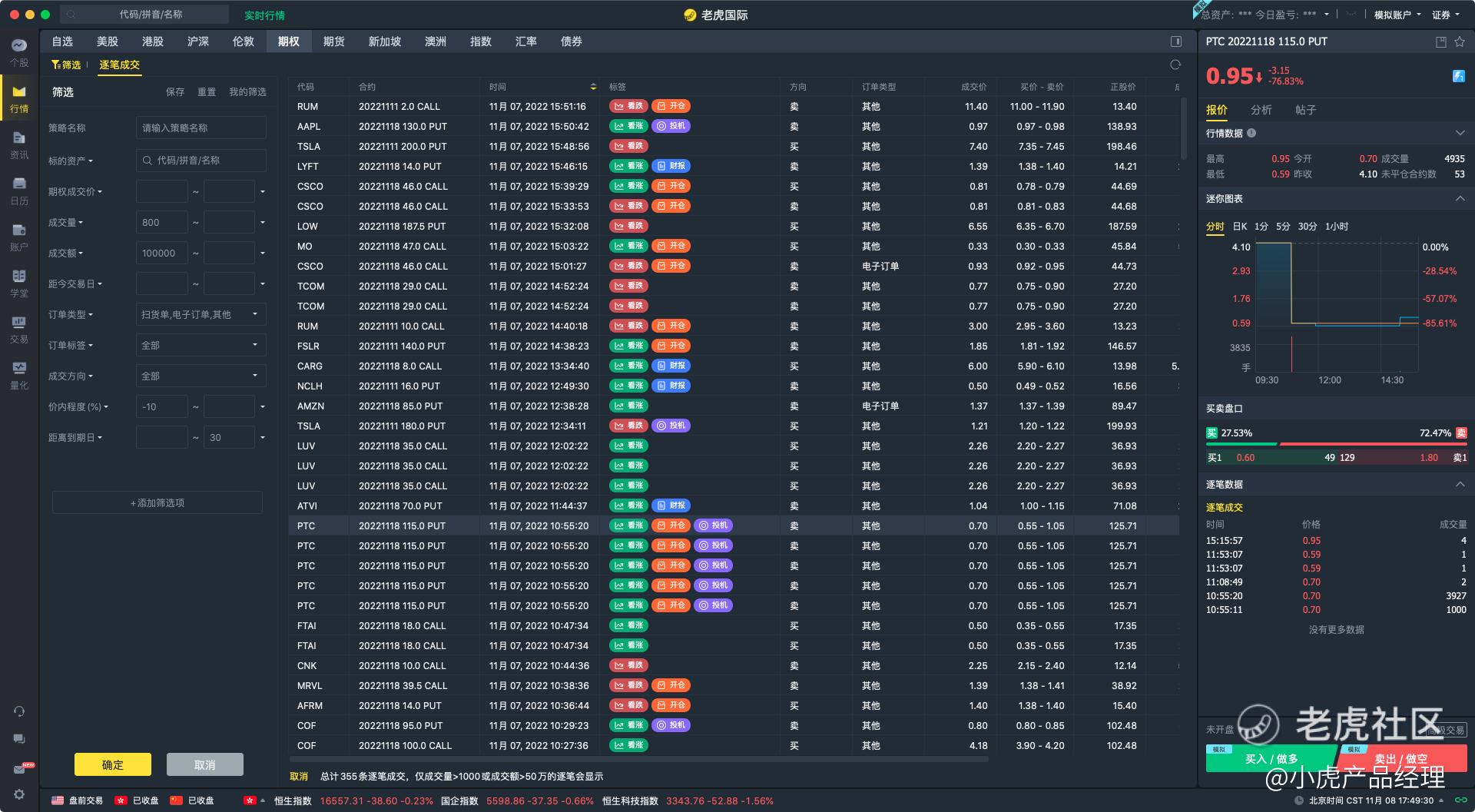Switch to the 港股 tab
This screenshot has height=812, width=1475.
153,41
